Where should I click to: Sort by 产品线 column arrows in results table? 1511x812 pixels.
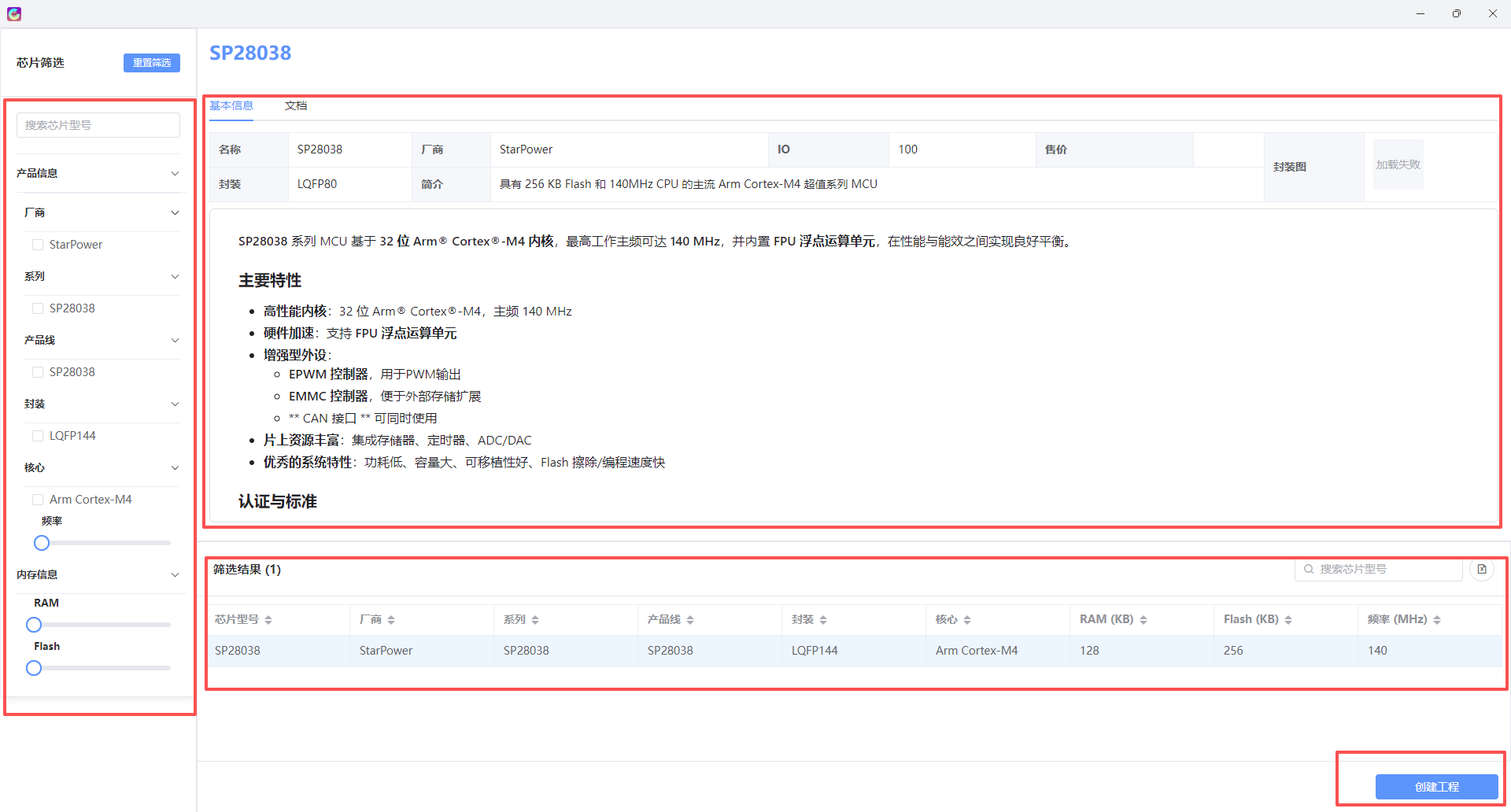coord(690,620)
